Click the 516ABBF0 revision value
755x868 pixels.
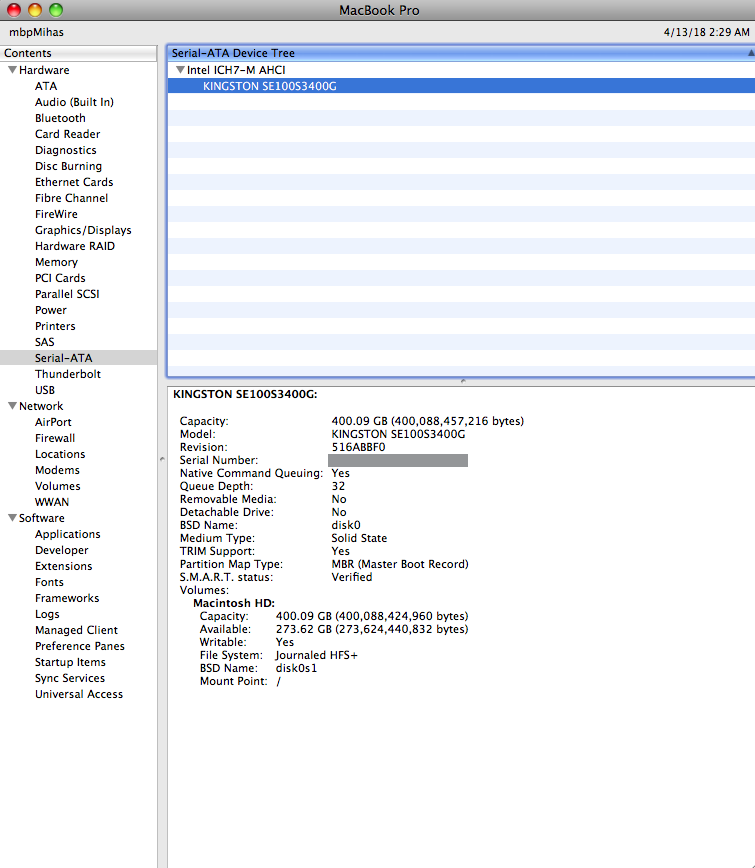click(x=358, y=447)
